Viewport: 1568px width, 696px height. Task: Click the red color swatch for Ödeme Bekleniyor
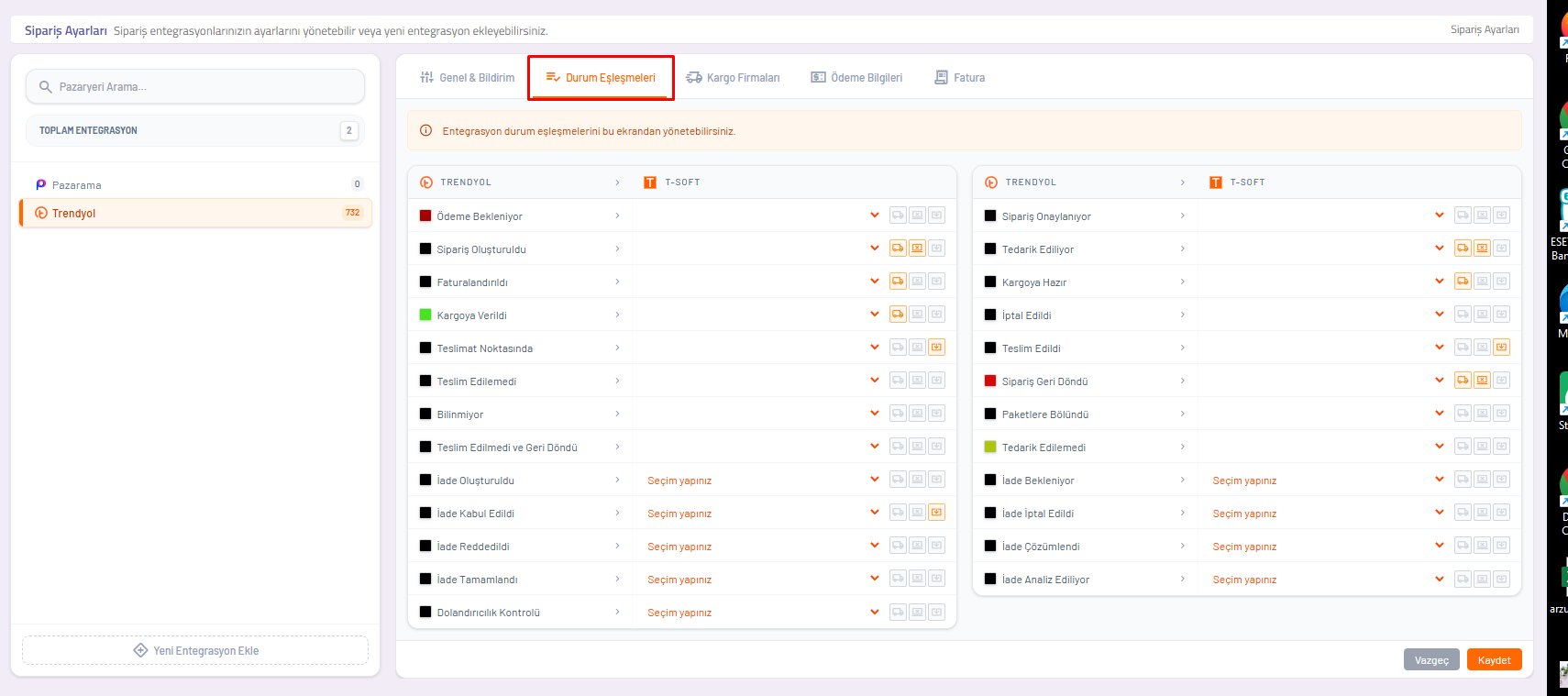pyautogui.click(x=425, y=216)
